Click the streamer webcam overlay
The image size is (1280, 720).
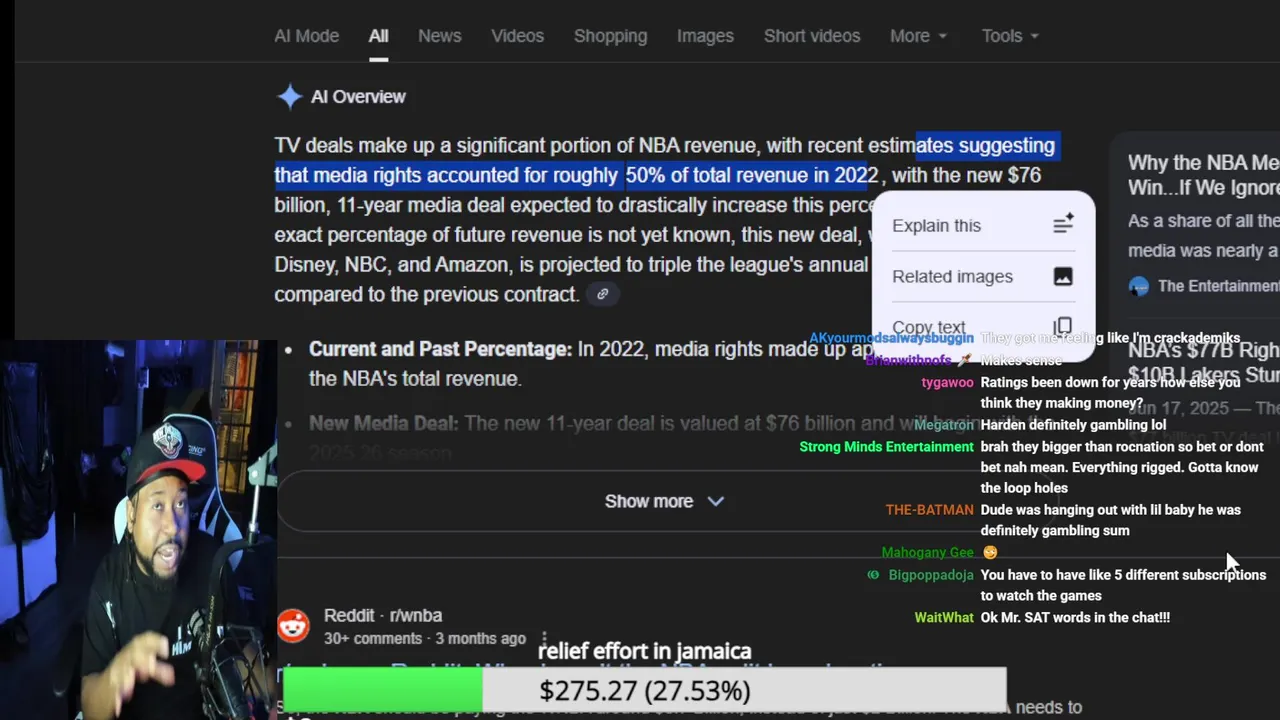click(x=138, y=530)
